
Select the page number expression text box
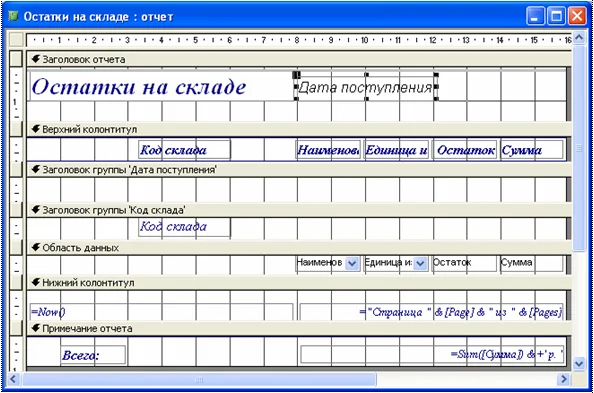432,312
